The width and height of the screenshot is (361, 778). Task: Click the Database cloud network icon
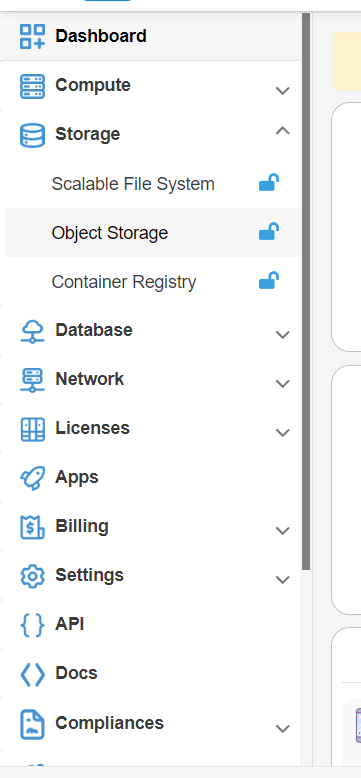click(32, 331)
